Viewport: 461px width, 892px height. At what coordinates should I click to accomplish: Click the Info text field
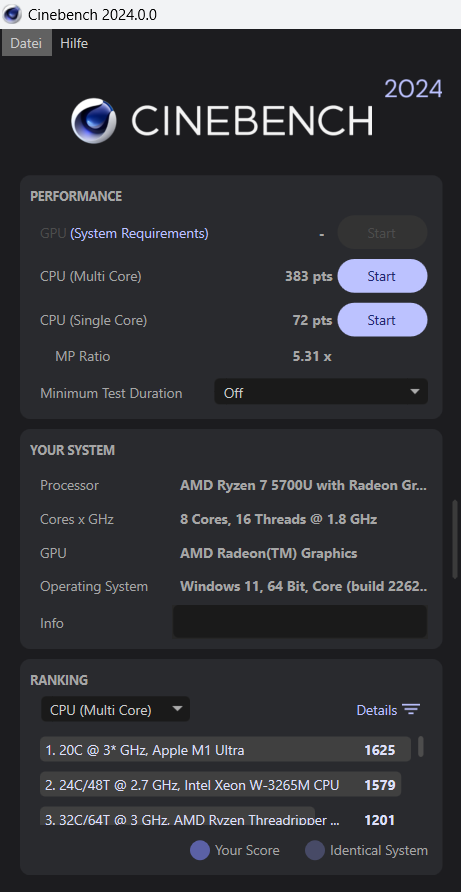(x=299, y=622)
